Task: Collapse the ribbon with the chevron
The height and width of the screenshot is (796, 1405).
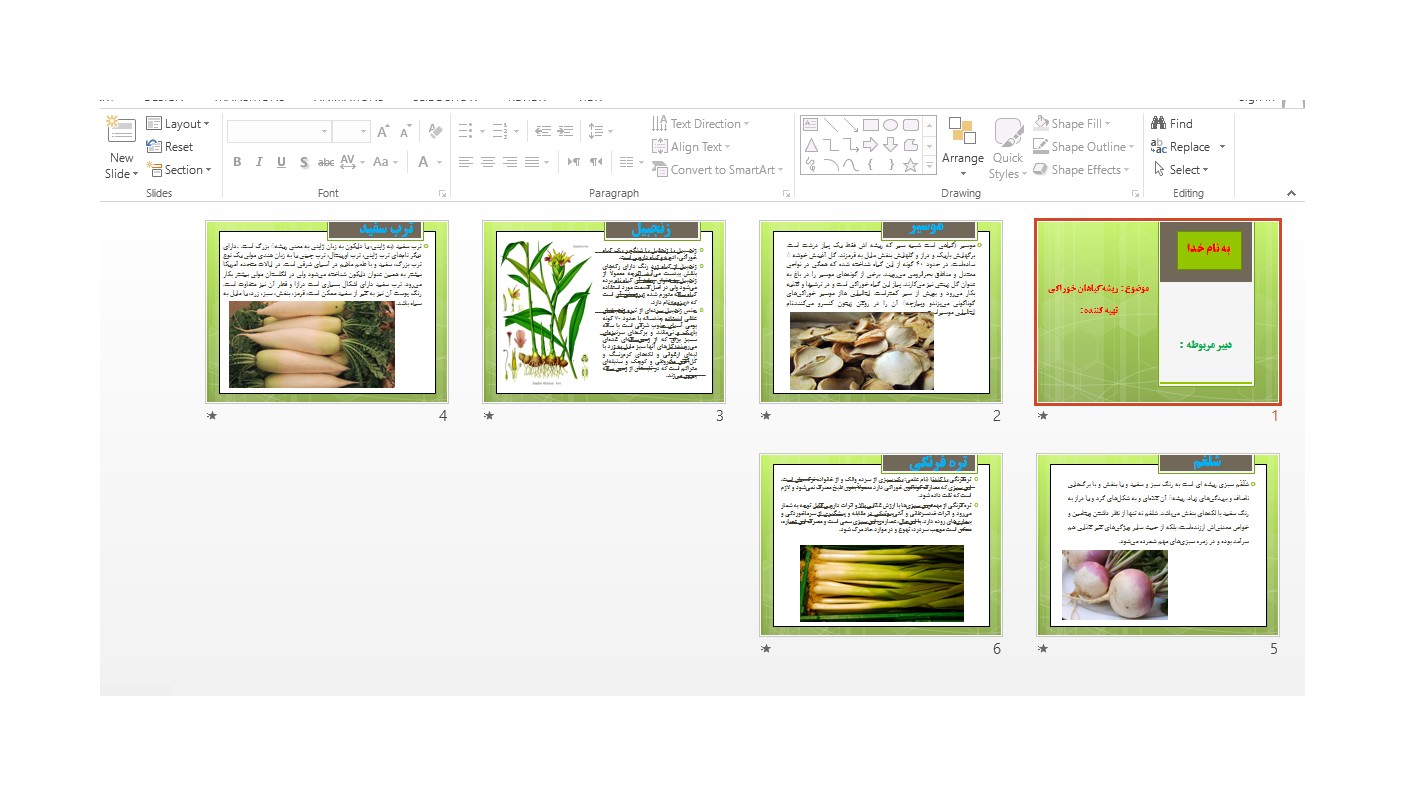Action: 1291,193
